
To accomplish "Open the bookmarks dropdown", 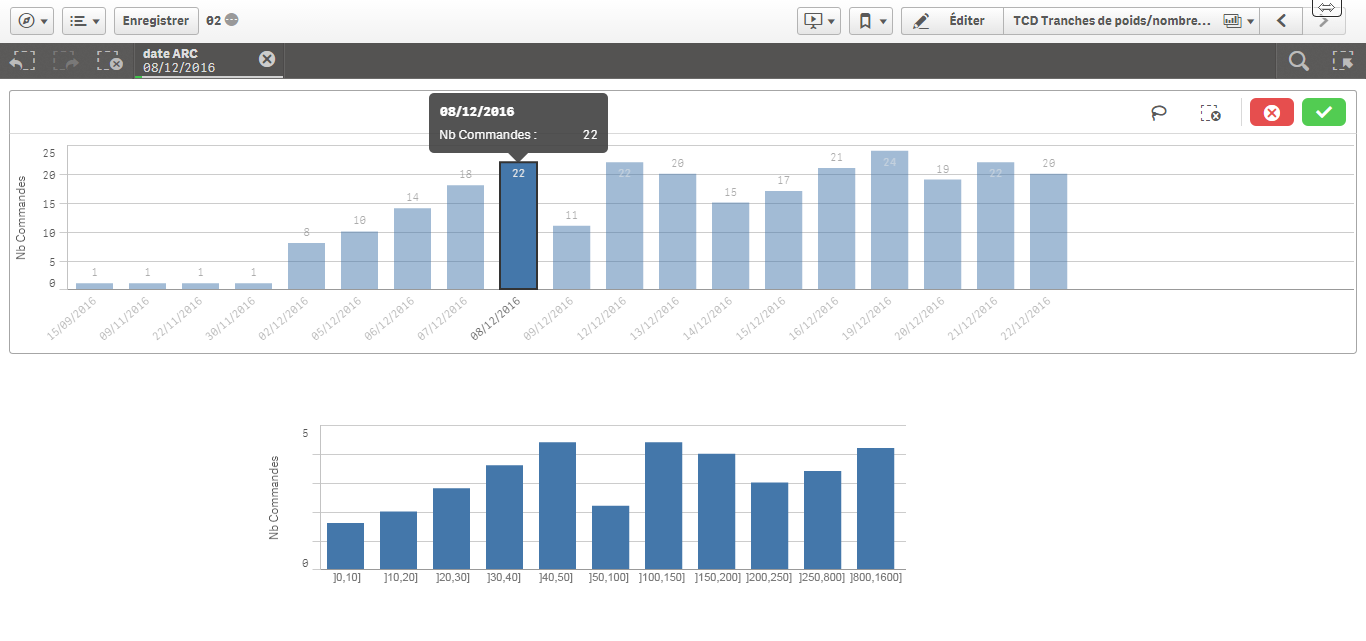I will (869, 20).
